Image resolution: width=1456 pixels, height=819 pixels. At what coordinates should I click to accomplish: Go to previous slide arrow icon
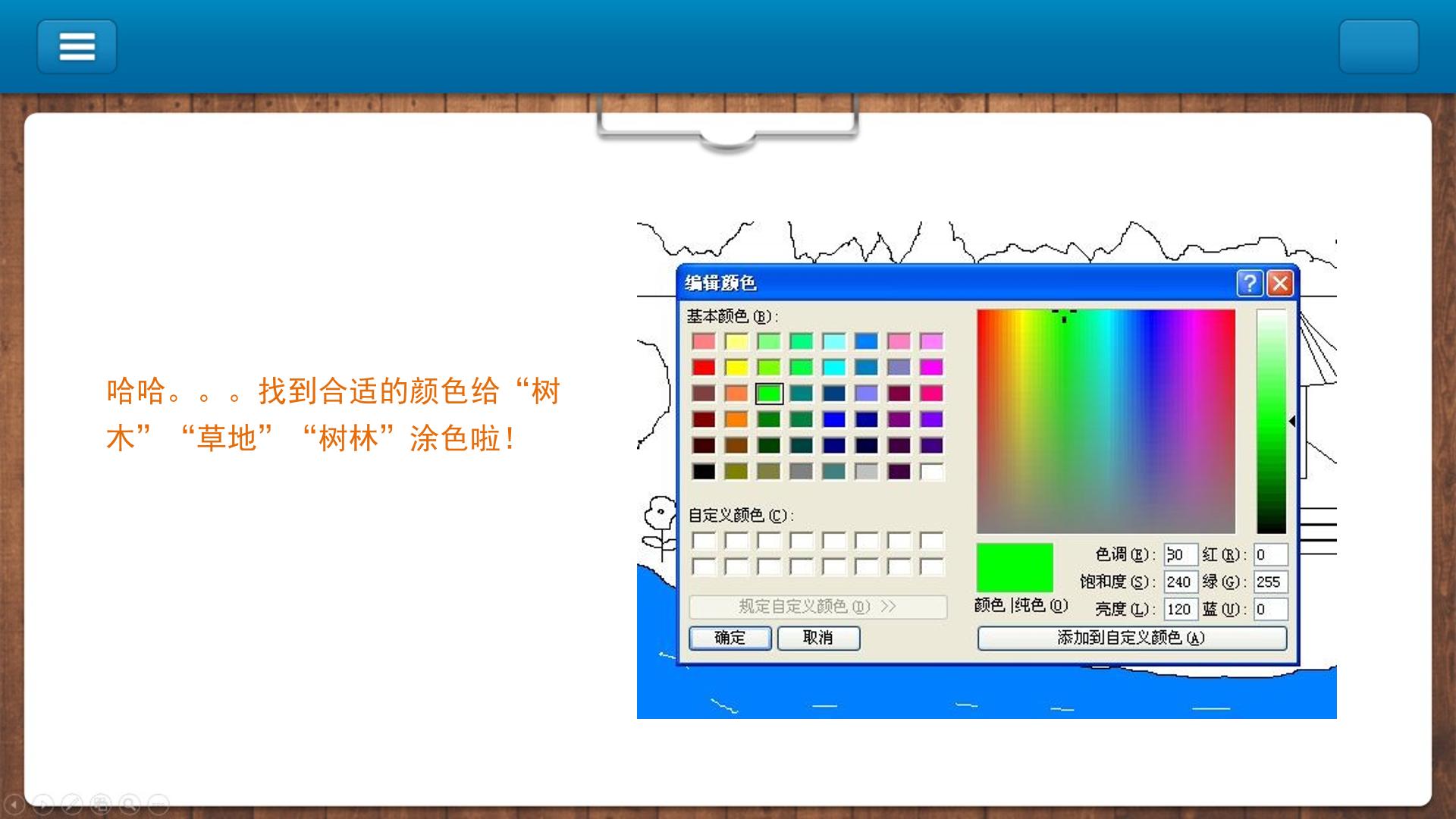pos(14,804)
